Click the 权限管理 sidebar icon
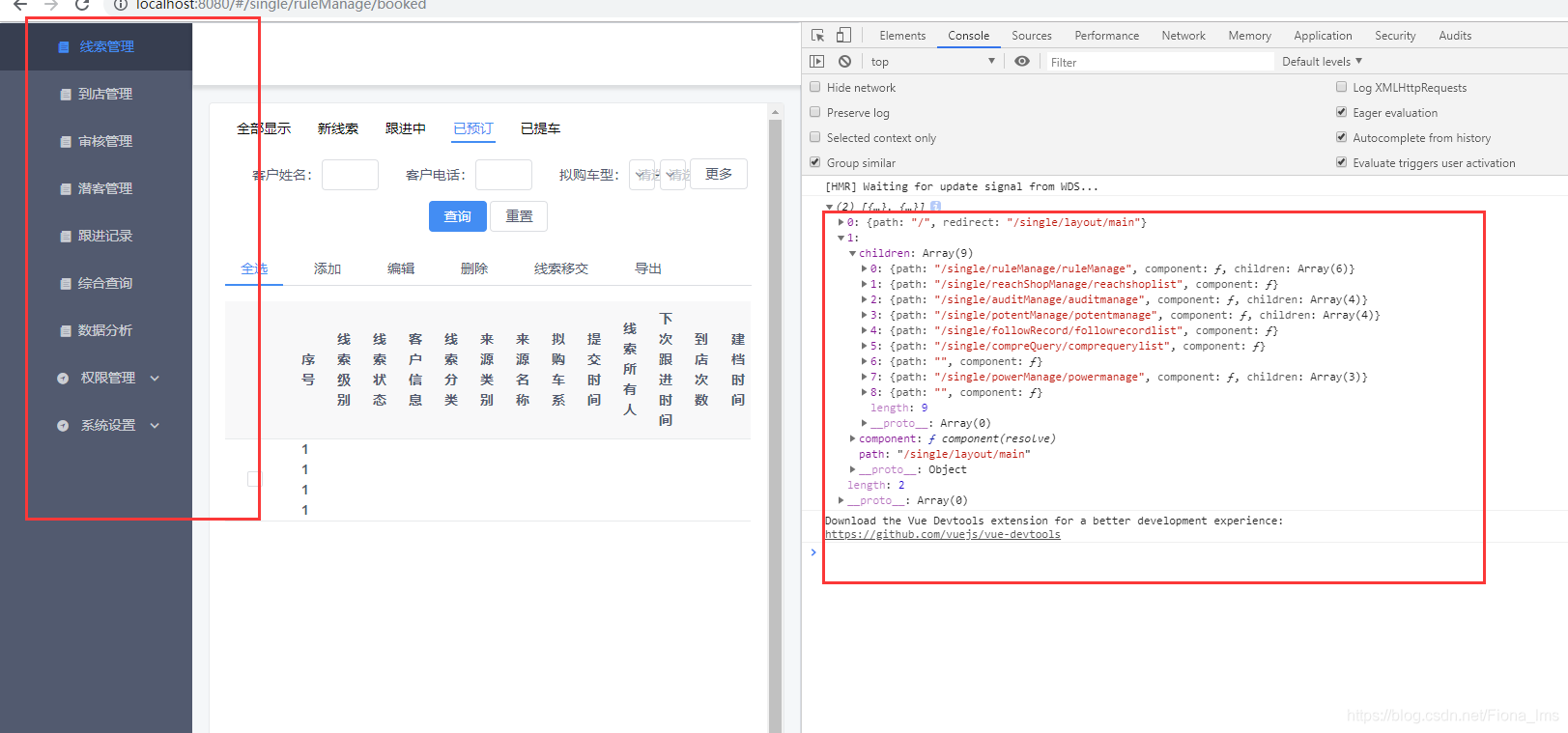This screenshot has width=1568, height=733. [63, 379]
